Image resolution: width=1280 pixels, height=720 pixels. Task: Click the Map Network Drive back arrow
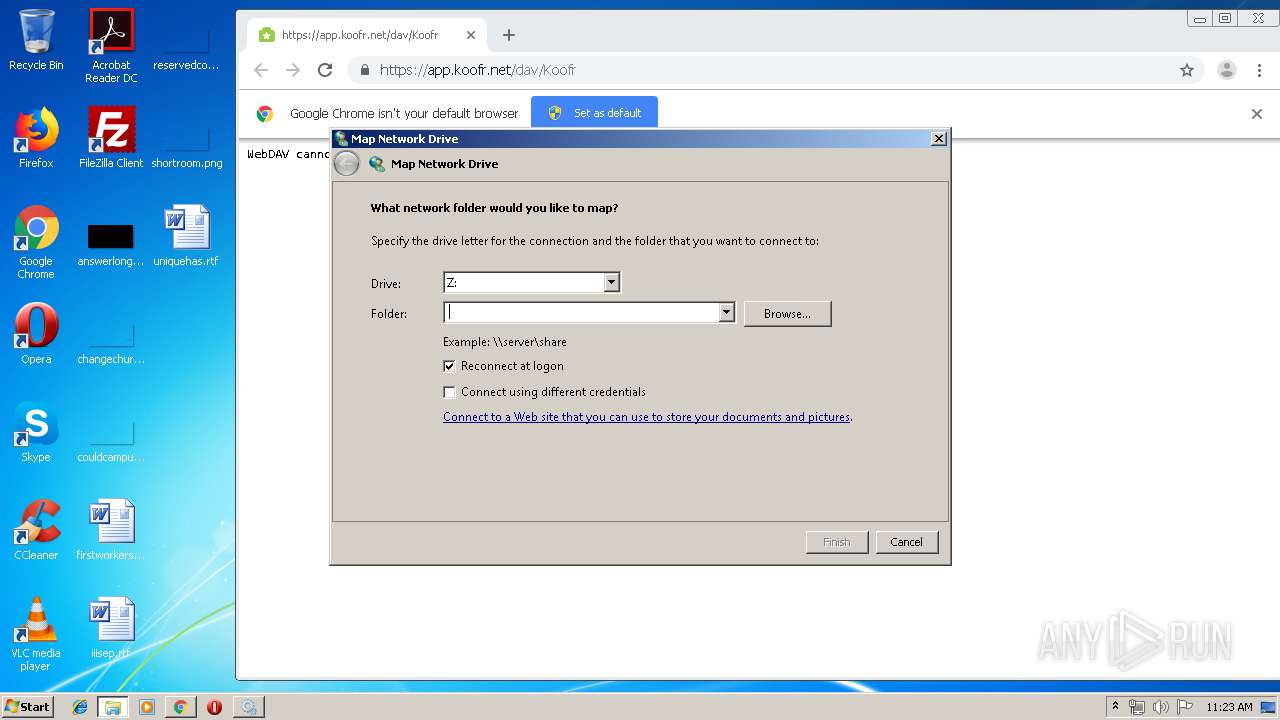point(346,164)
